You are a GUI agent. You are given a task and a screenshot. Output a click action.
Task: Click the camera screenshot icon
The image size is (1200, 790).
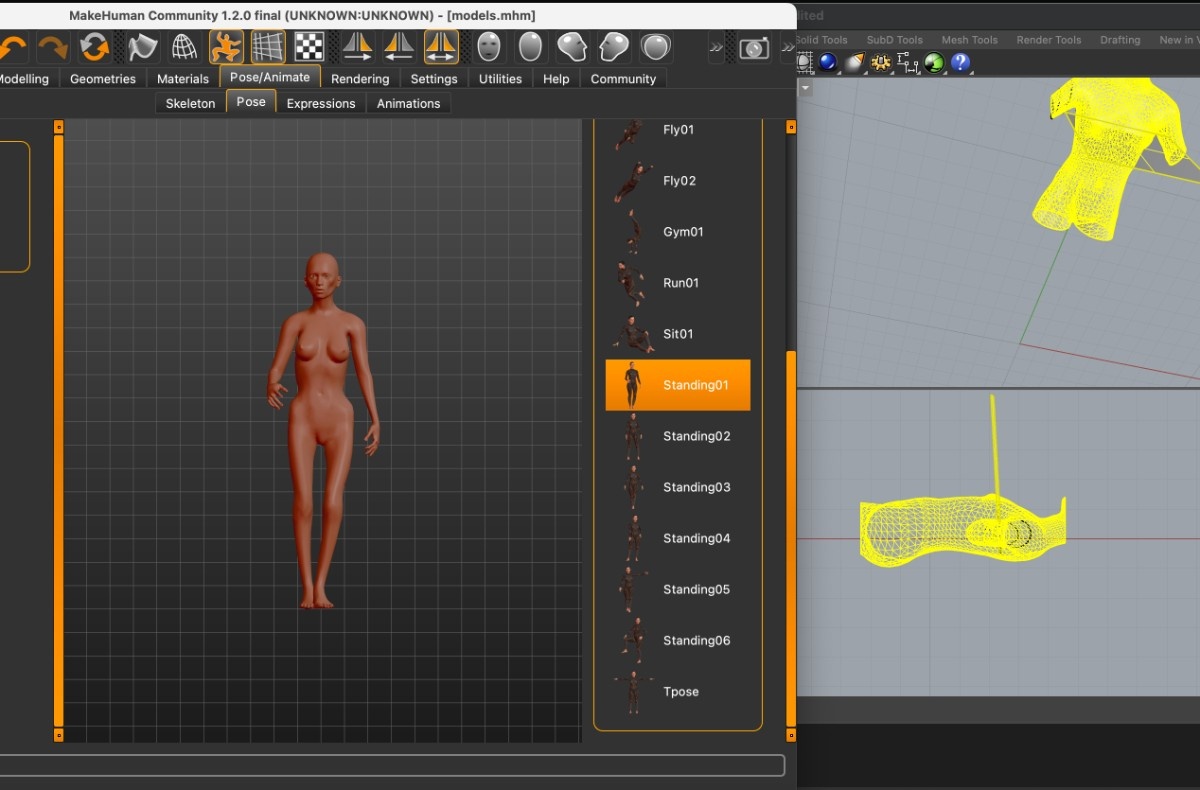point(754,48)
